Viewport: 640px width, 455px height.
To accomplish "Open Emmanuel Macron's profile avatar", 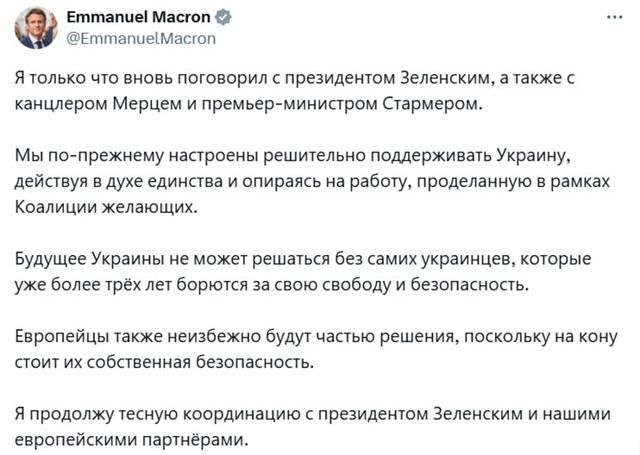I will pos(36,28).
